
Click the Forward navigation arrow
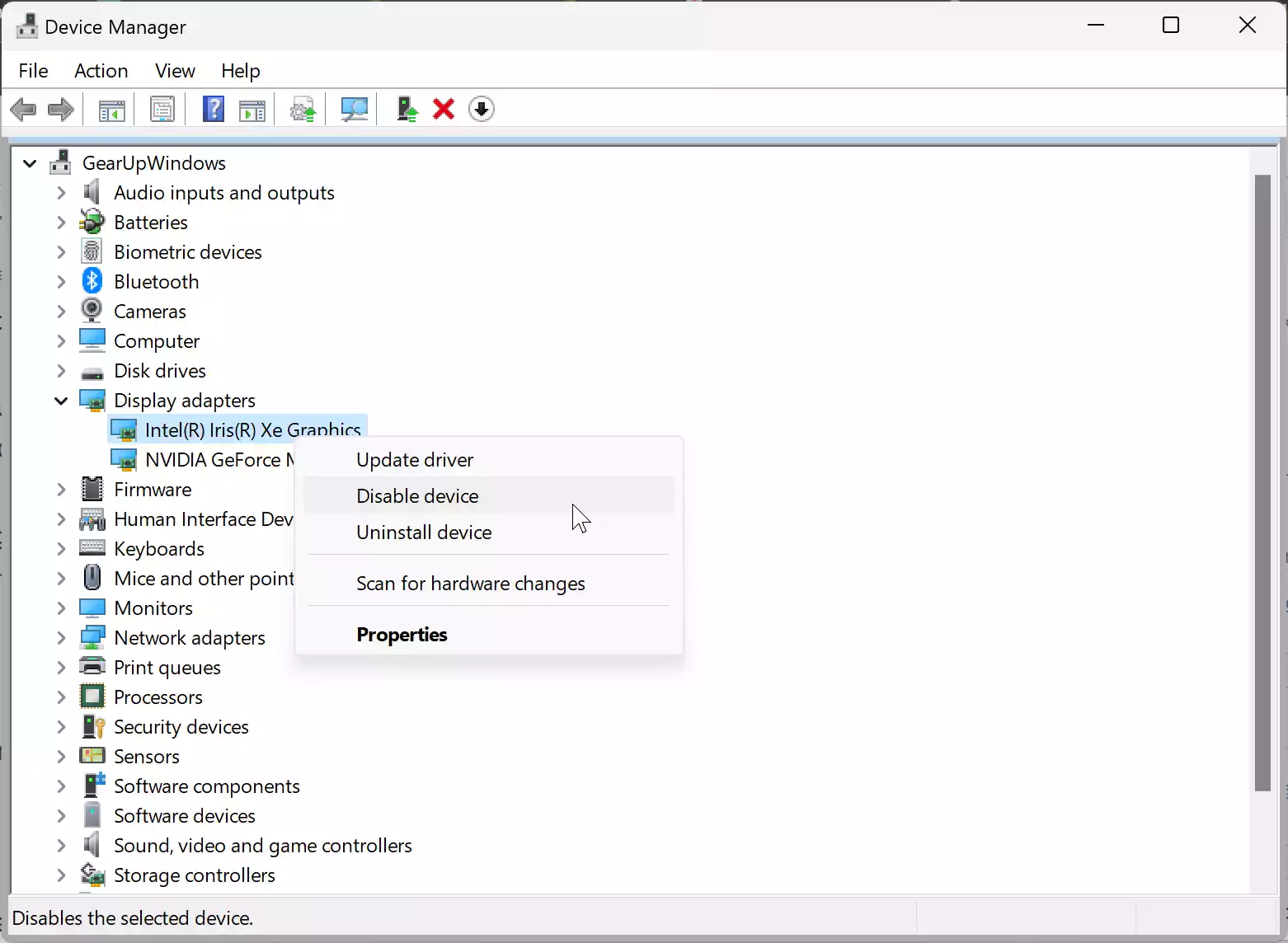tap(60, 109)
